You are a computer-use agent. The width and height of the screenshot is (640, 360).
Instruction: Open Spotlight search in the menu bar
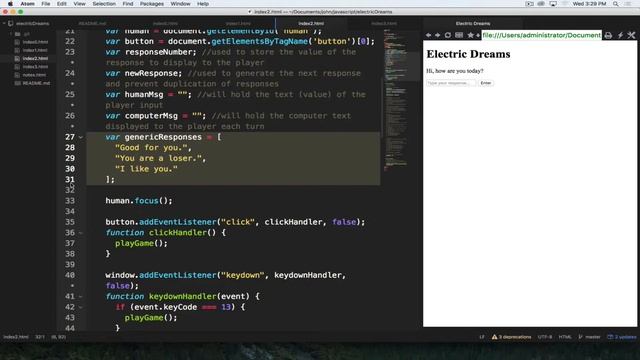click(616, 4)
